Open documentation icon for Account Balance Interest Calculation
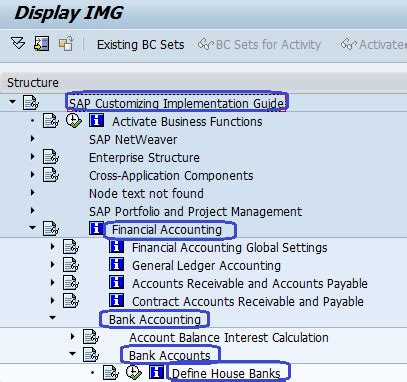Screen dimensions: 407x382 (91, 337)
